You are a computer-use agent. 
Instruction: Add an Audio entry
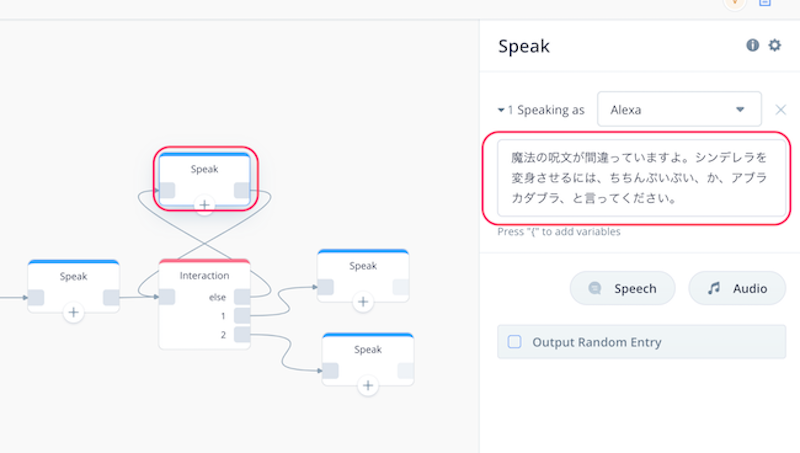click(737, 288)
